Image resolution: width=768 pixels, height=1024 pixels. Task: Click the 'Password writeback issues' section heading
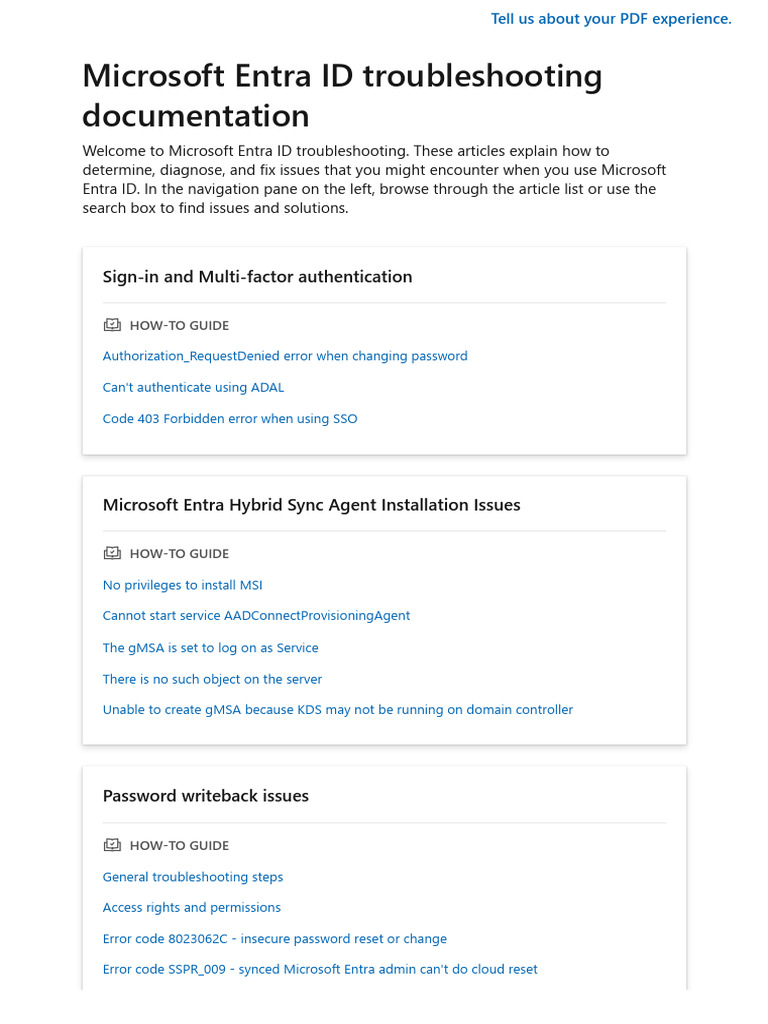click(x=206, y=796)
